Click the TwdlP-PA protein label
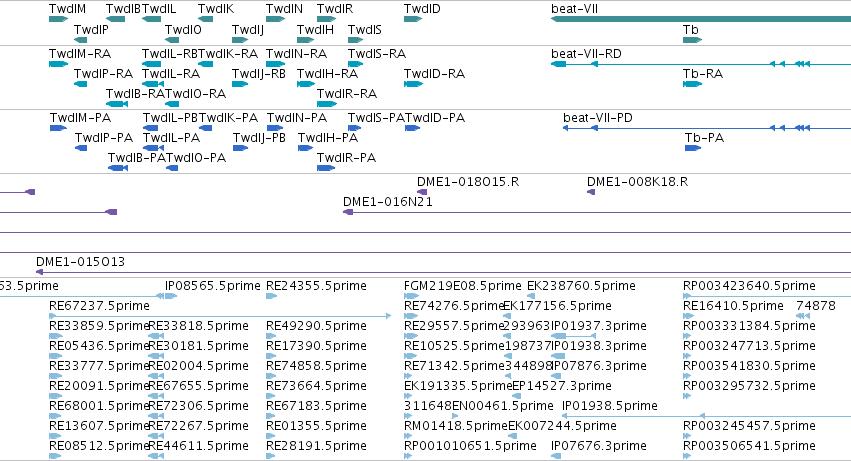The image size is (851, 461). tap(104, 138)
